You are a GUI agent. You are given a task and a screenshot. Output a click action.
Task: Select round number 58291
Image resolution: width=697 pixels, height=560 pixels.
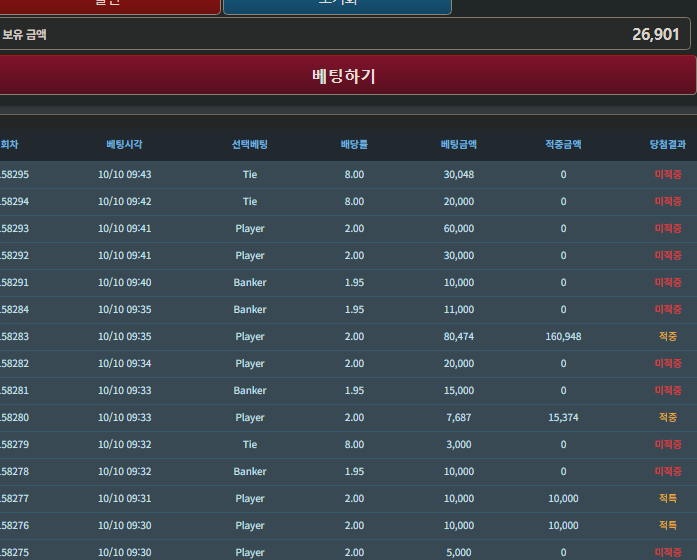14,283
